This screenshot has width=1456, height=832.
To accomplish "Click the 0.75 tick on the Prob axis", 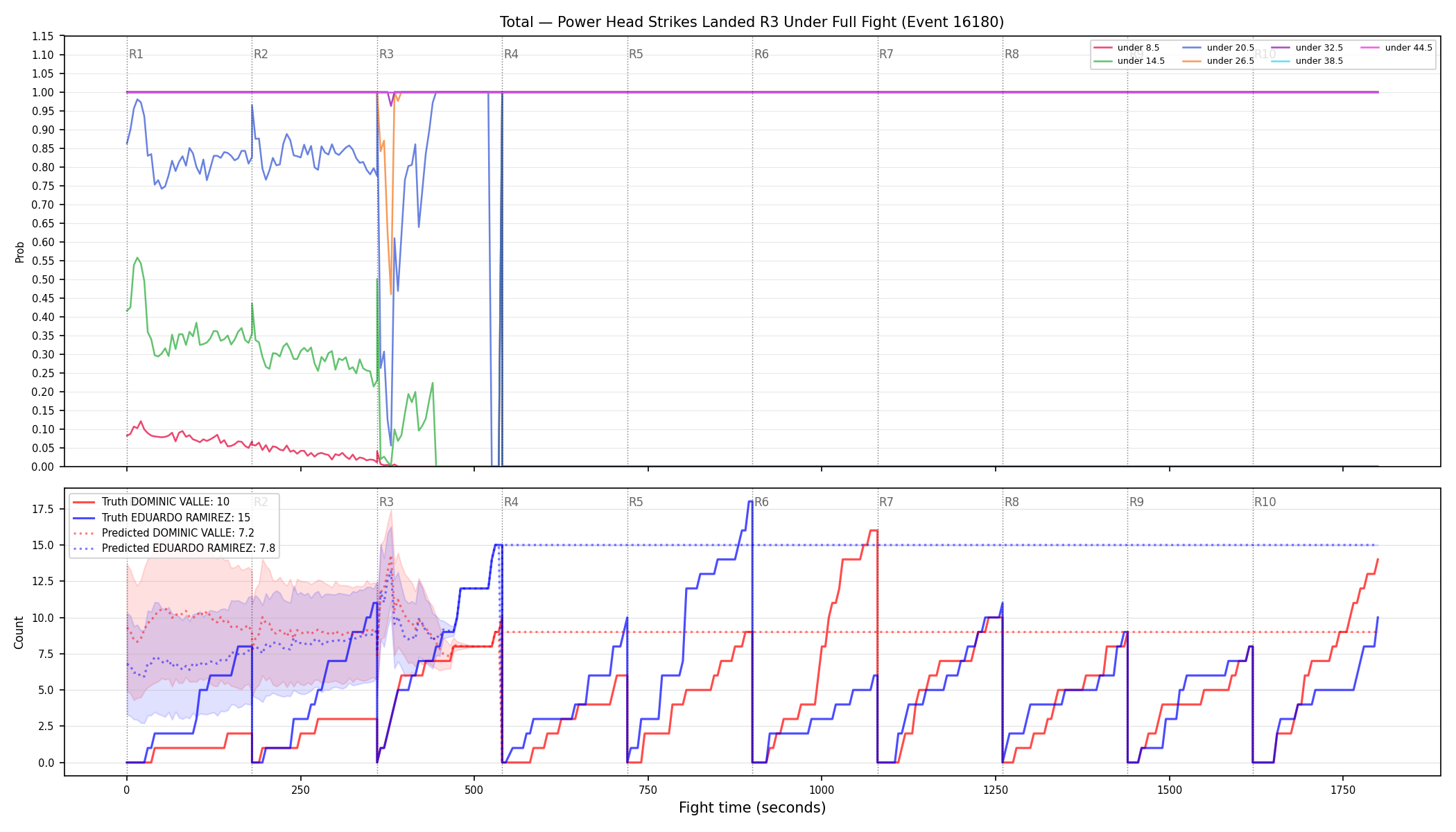I will click(x=43, y=186).
